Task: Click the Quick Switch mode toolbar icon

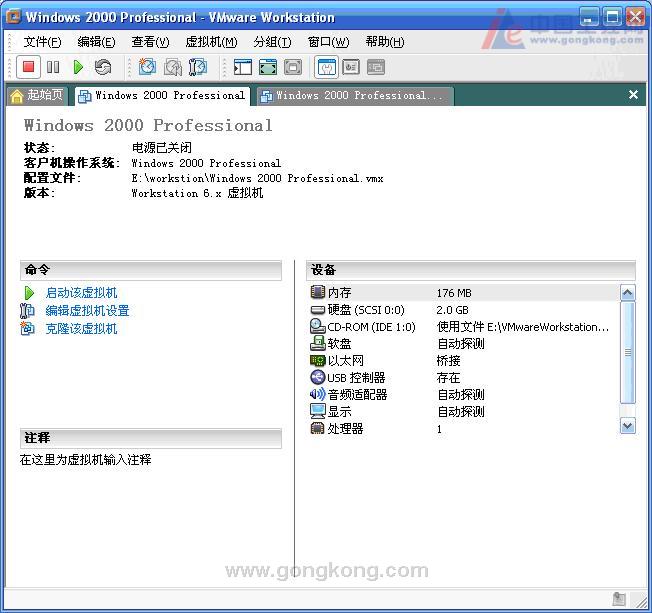Action: [293, 67]
